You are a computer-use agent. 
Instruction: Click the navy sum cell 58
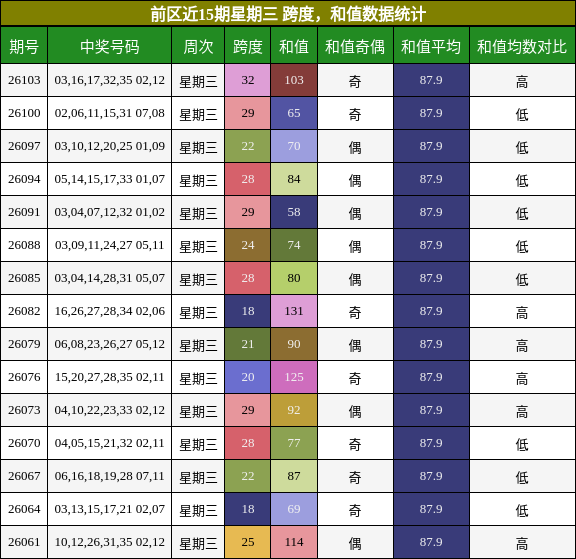294,212
